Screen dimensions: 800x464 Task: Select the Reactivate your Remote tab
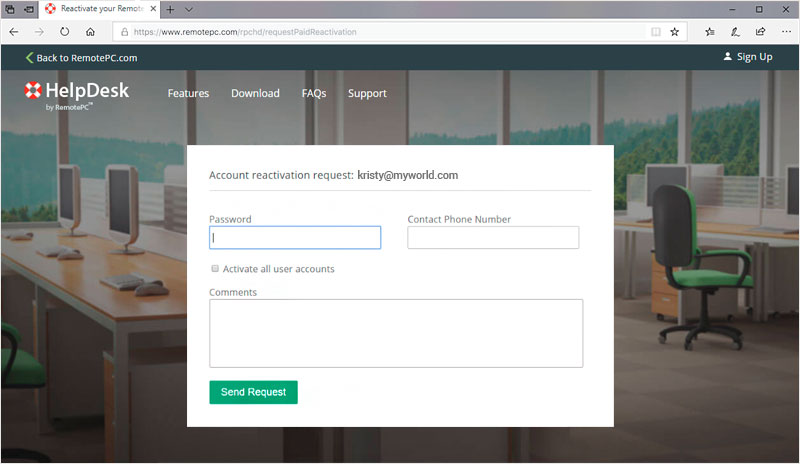(x=100, y=9)
